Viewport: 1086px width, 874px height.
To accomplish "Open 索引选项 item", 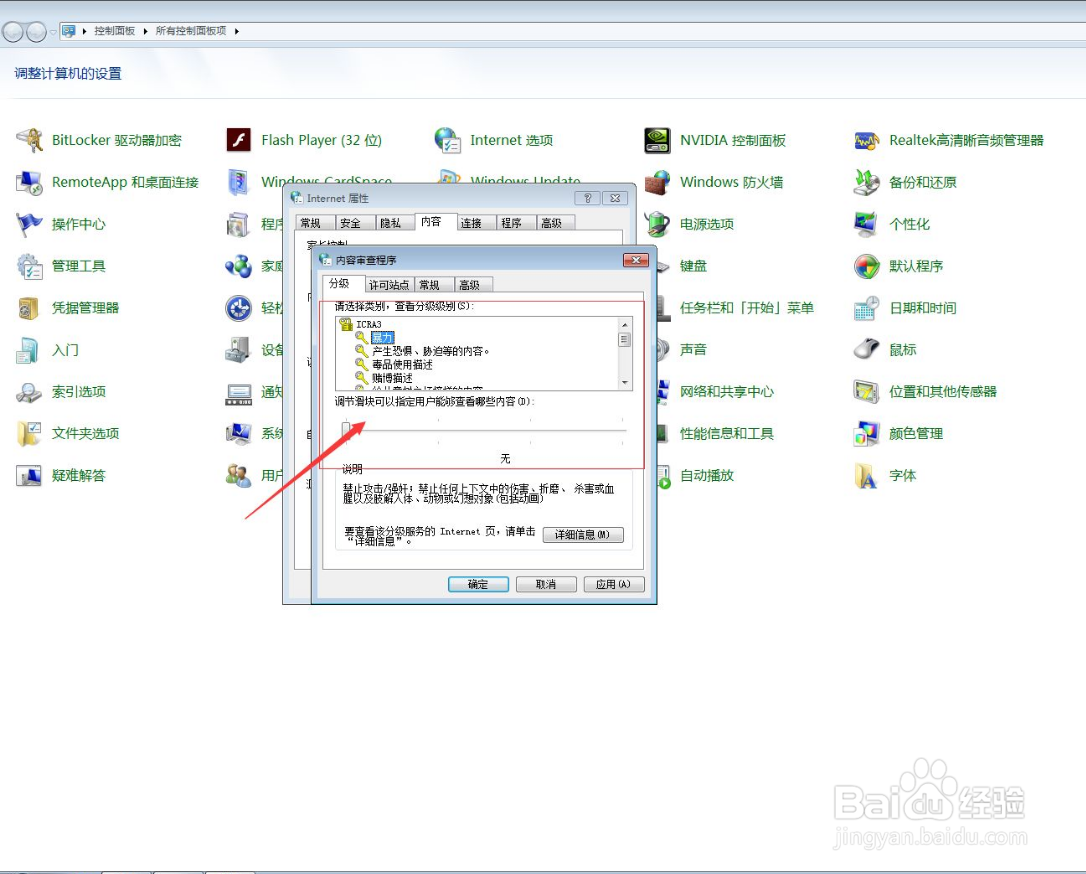I will pyautogui.click(x=61, y=392).
